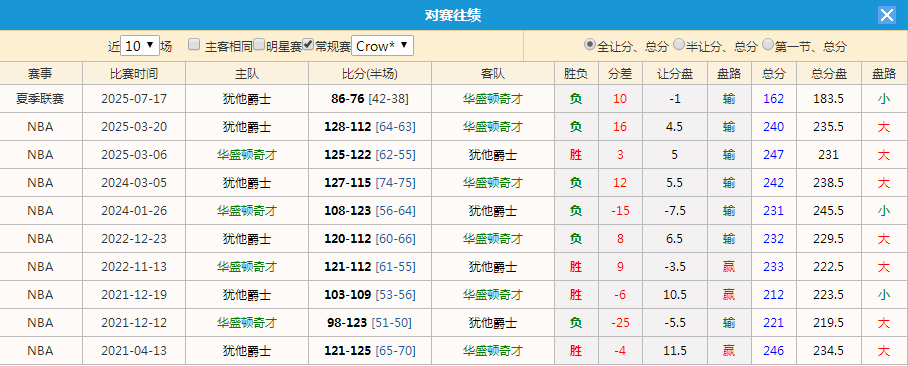The height and width of the screenshot is (366, 908).
Task: Click the 主队 column header
Action: pos(247,74)
